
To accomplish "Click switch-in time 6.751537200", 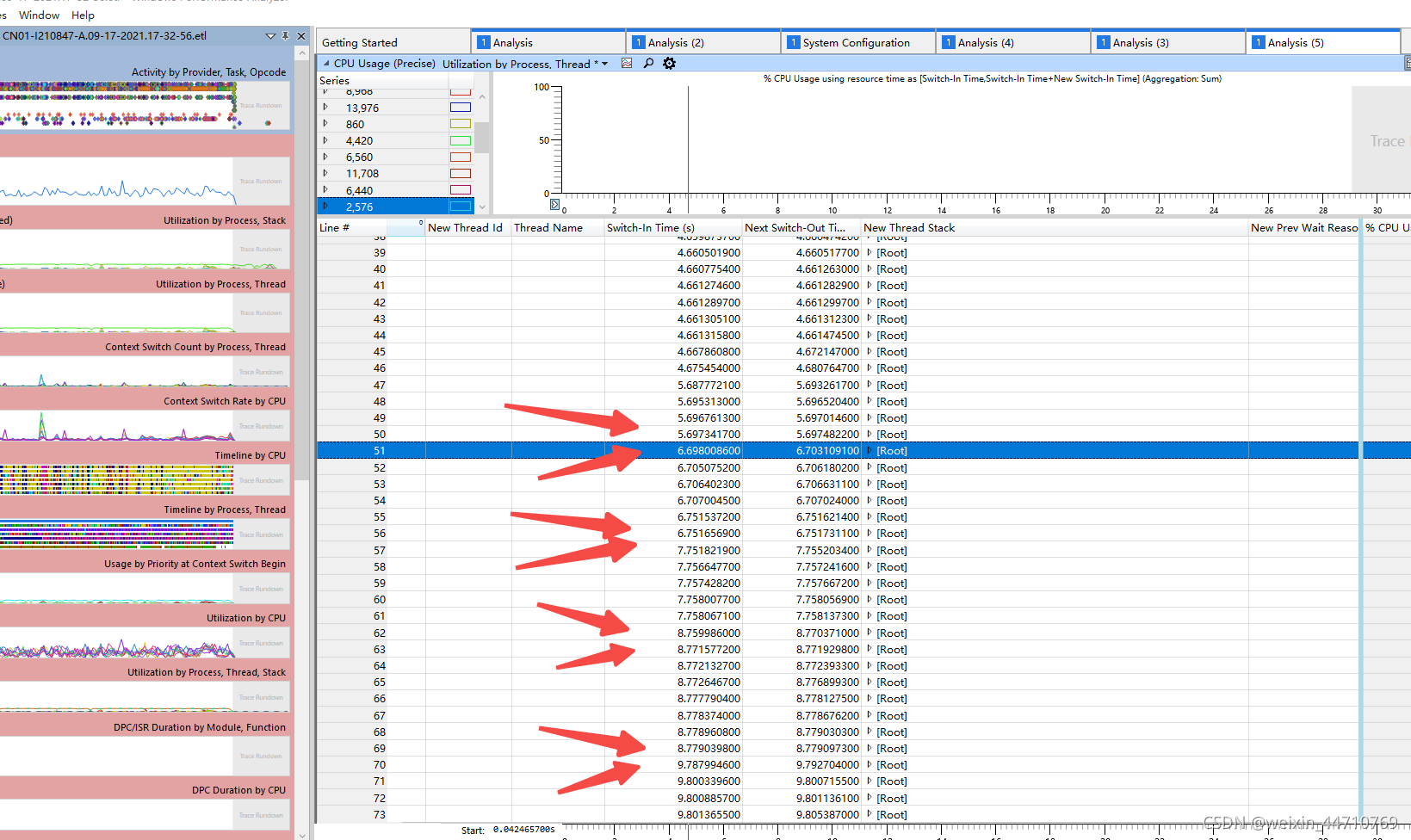I will 709,516.
